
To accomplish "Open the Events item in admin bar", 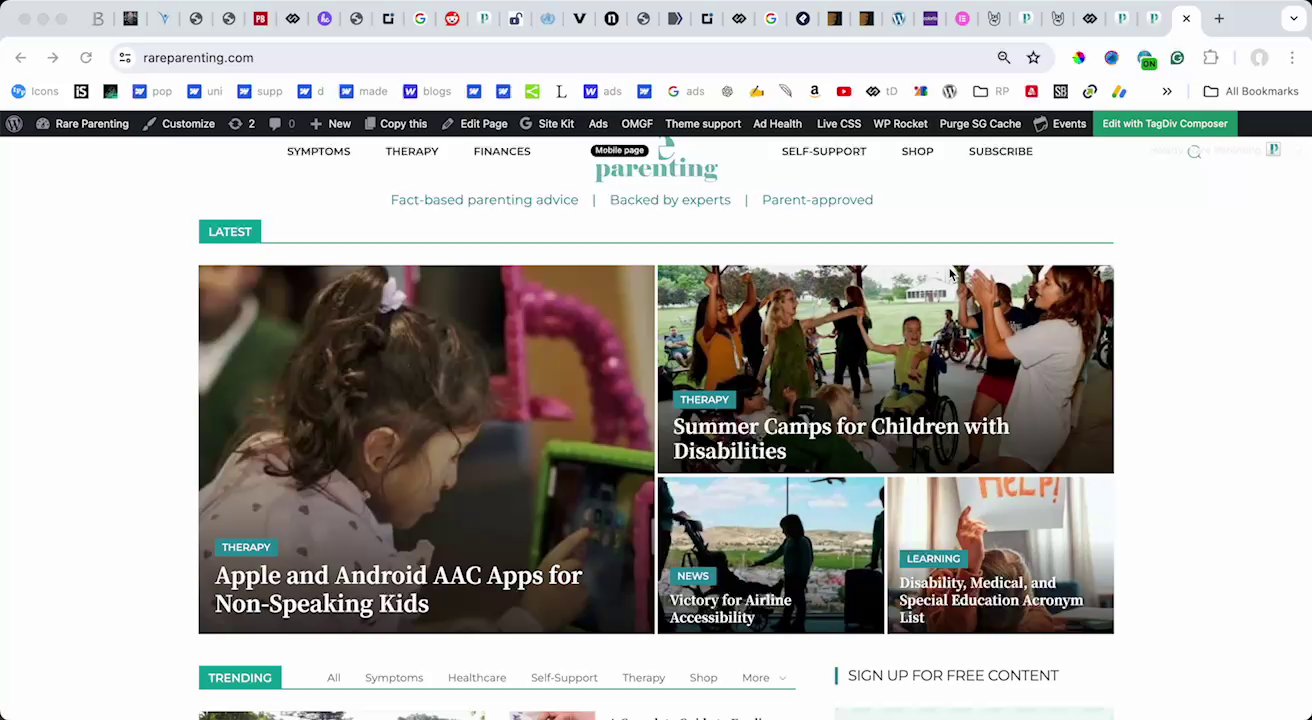I will click(x=1060, y=124).
